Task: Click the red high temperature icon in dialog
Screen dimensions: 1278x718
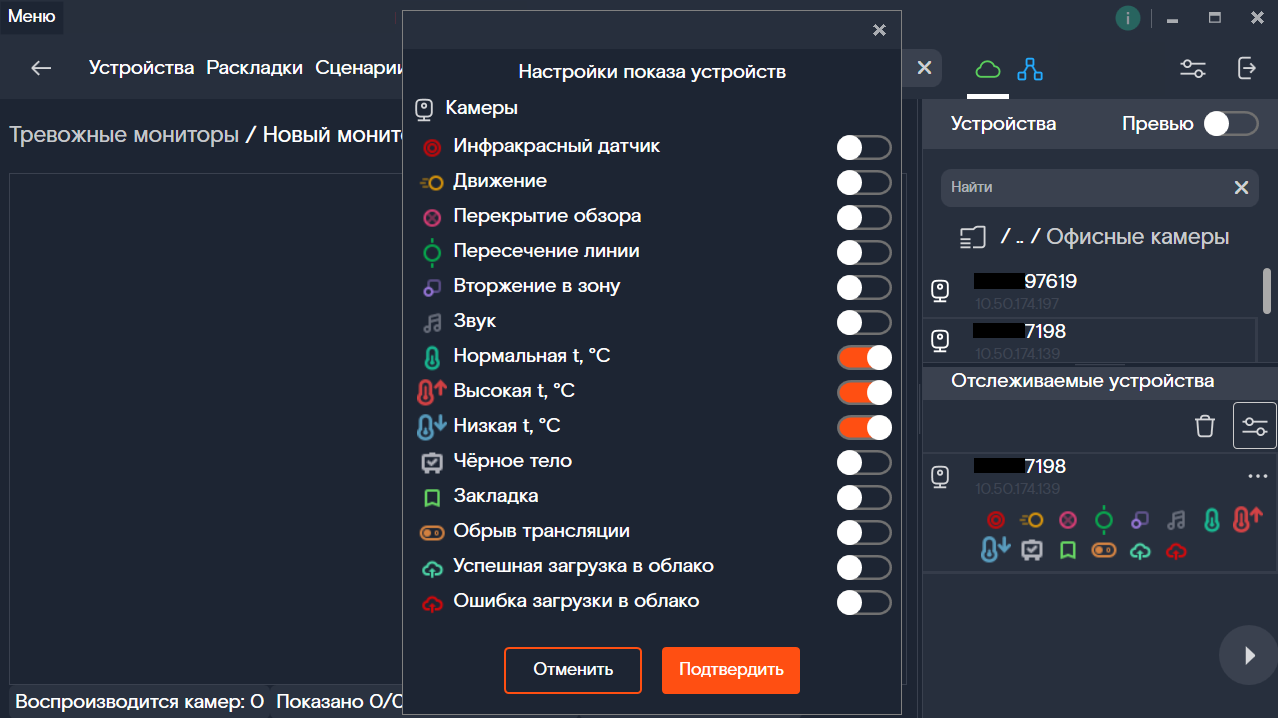Action: coord(431,392)
